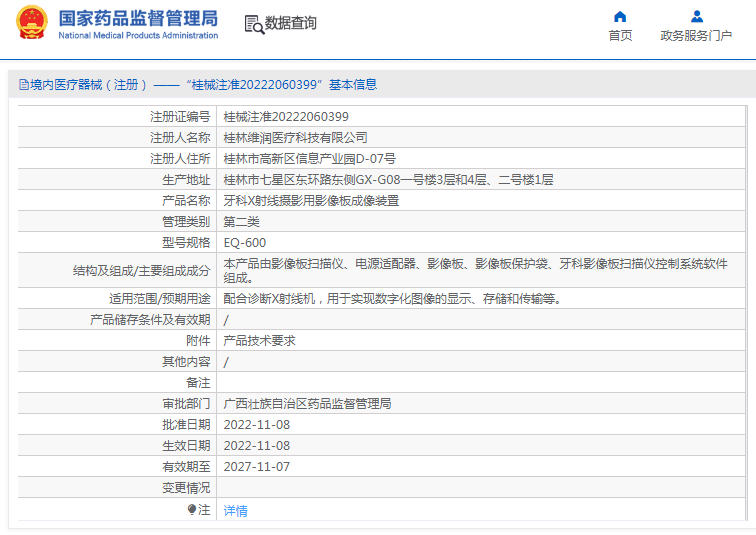Click the 产品储存条件及有效期 label

tap(150, 320)
